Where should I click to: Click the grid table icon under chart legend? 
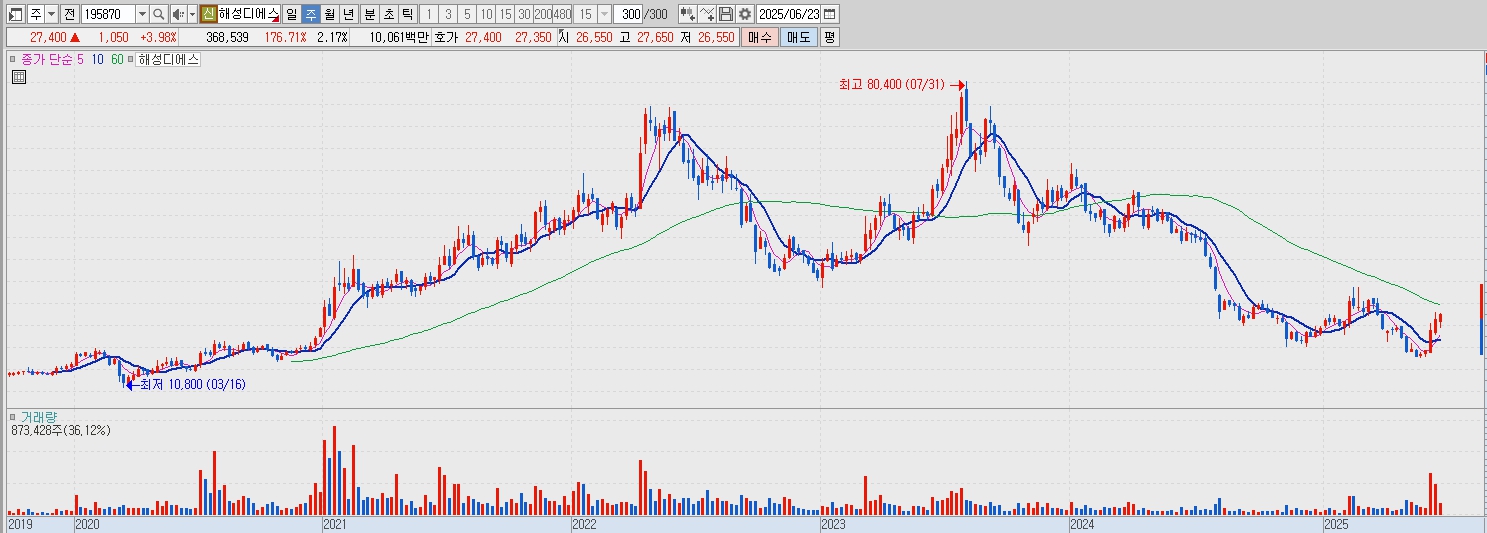[18, 76]
